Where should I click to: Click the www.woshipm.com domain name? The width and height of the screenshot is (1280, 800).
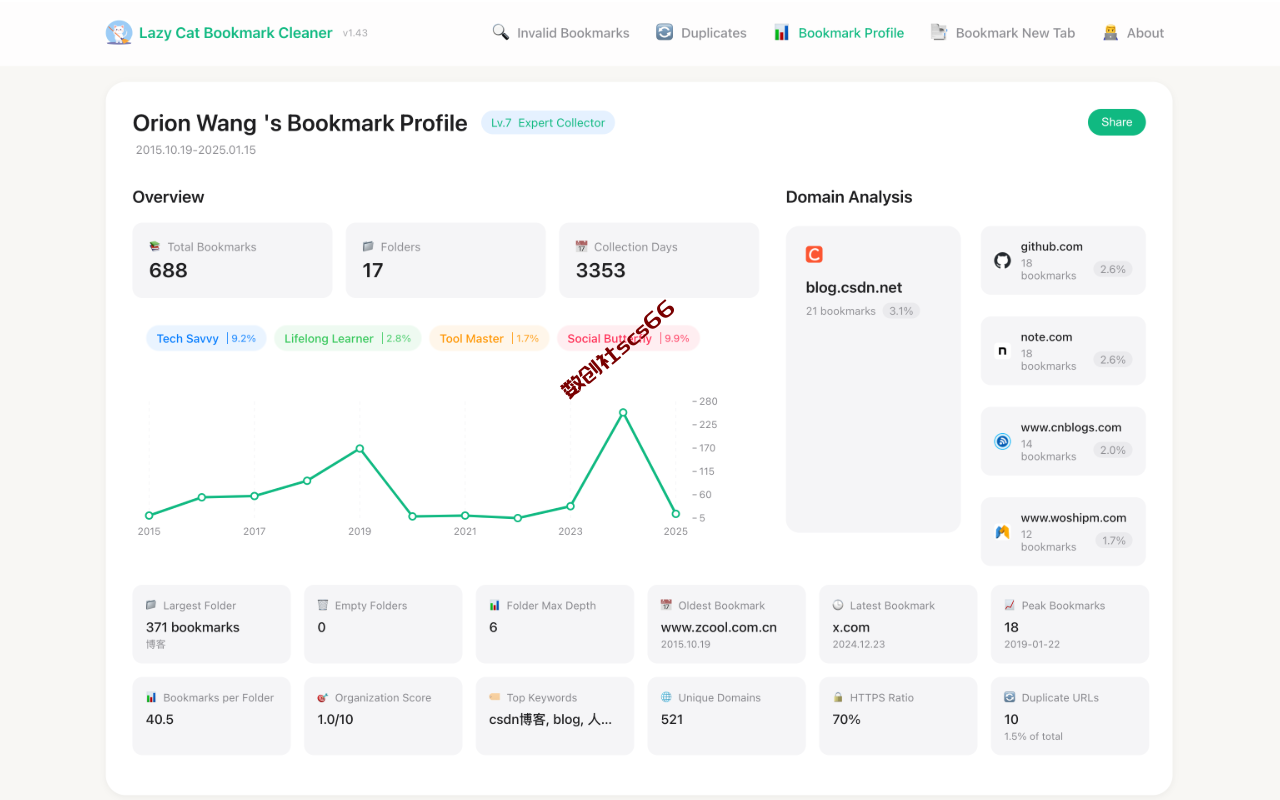[x=1074, y=518]
